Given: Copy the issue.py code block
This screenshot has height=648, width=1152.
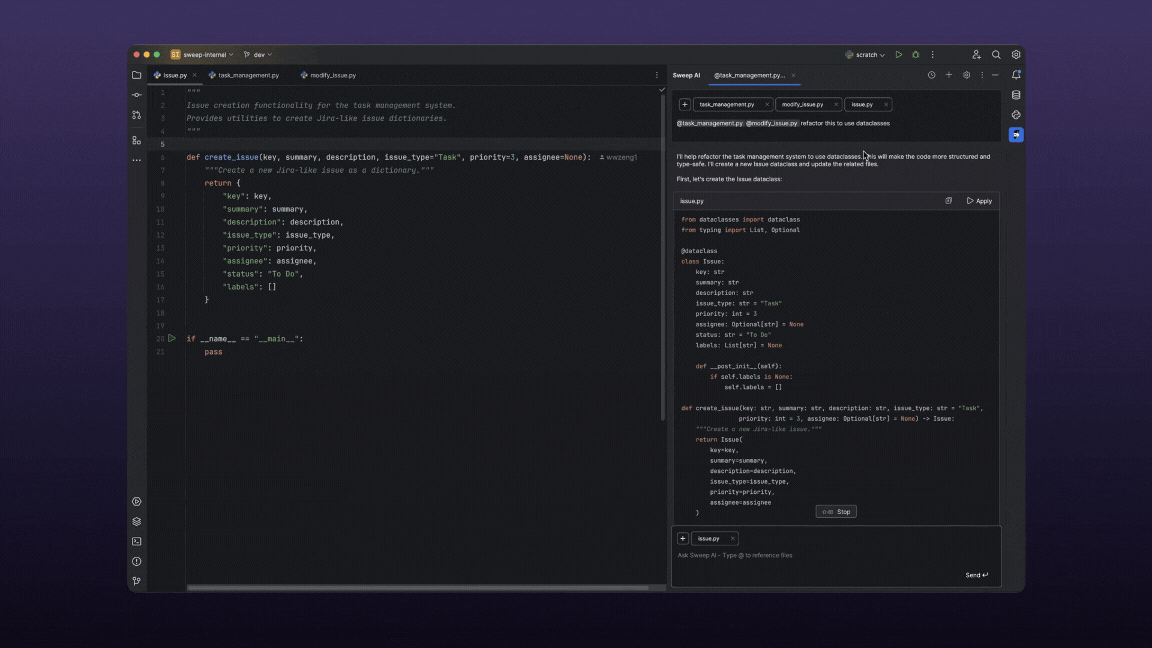Looking at the screenshot, I should click(948, 201).
